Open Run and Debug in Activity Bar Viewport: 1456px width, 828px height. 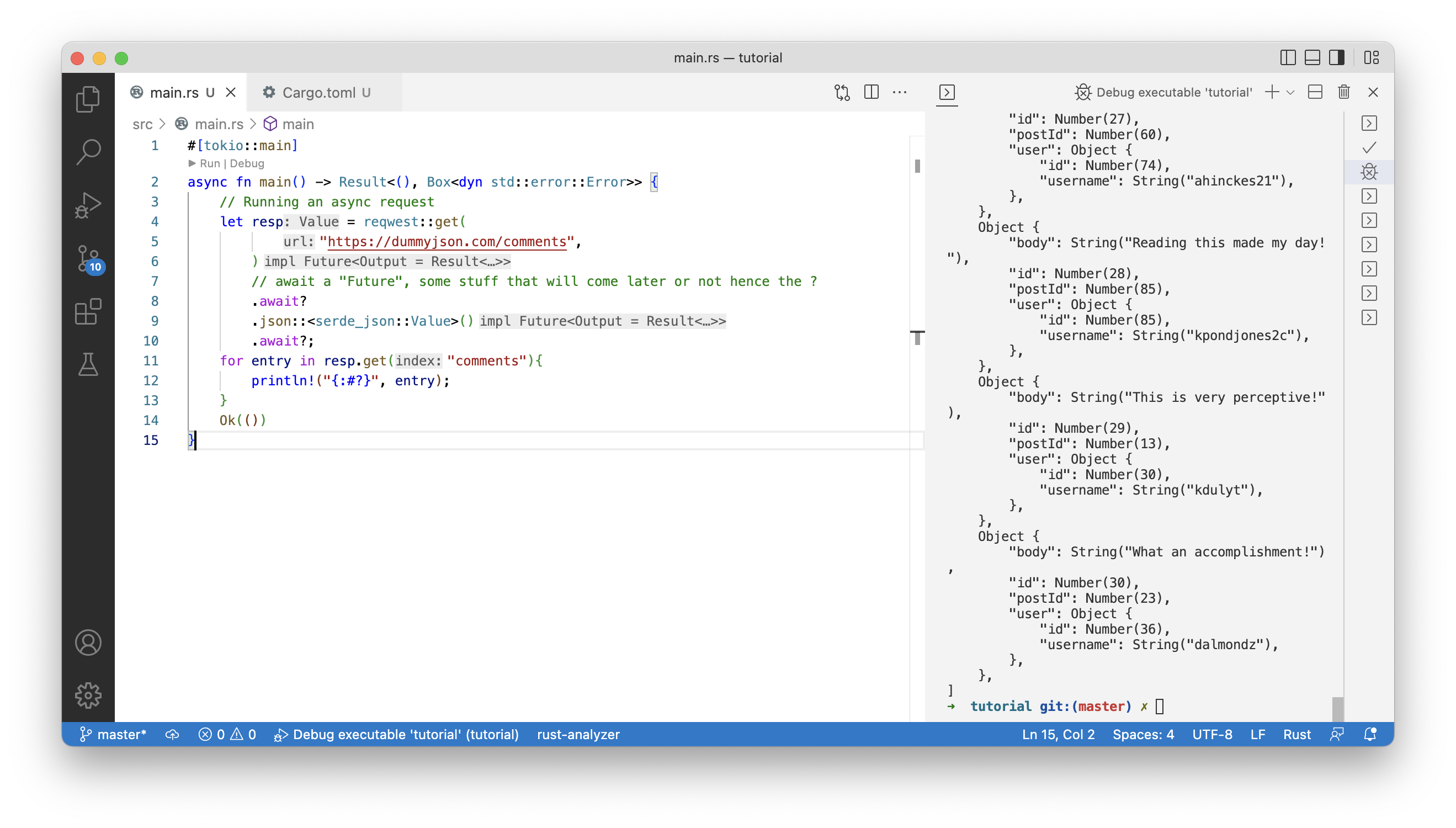pyautogui.click(x=88, y=205)
